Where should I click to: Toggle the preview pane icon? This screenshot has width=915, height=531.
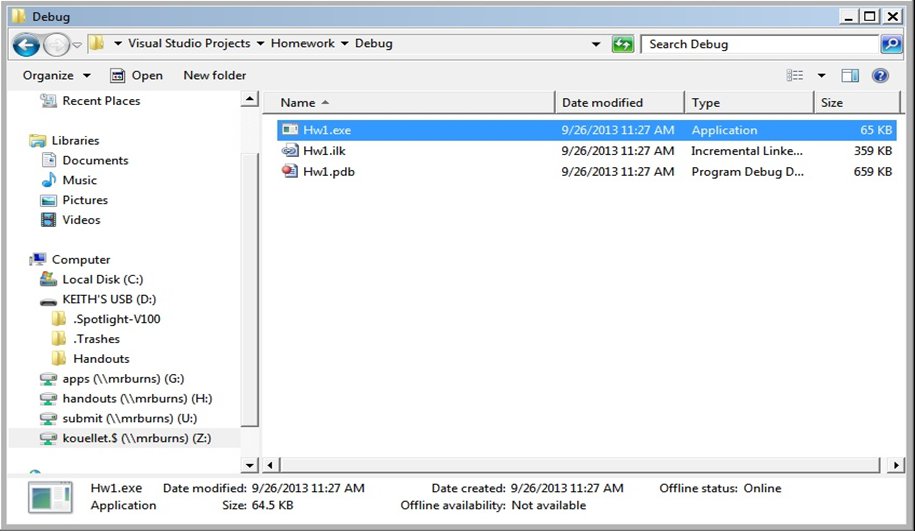850,75
